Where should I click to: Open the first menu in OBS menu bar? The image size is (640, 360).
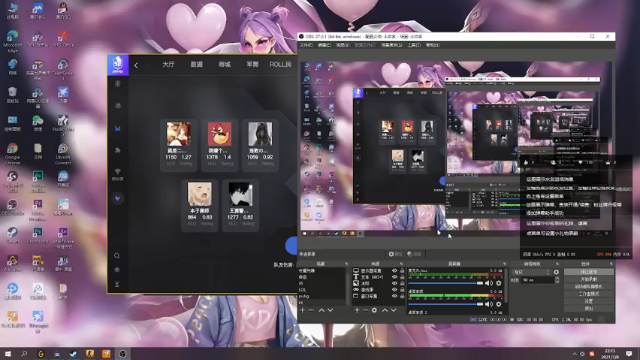coord(306,45)
